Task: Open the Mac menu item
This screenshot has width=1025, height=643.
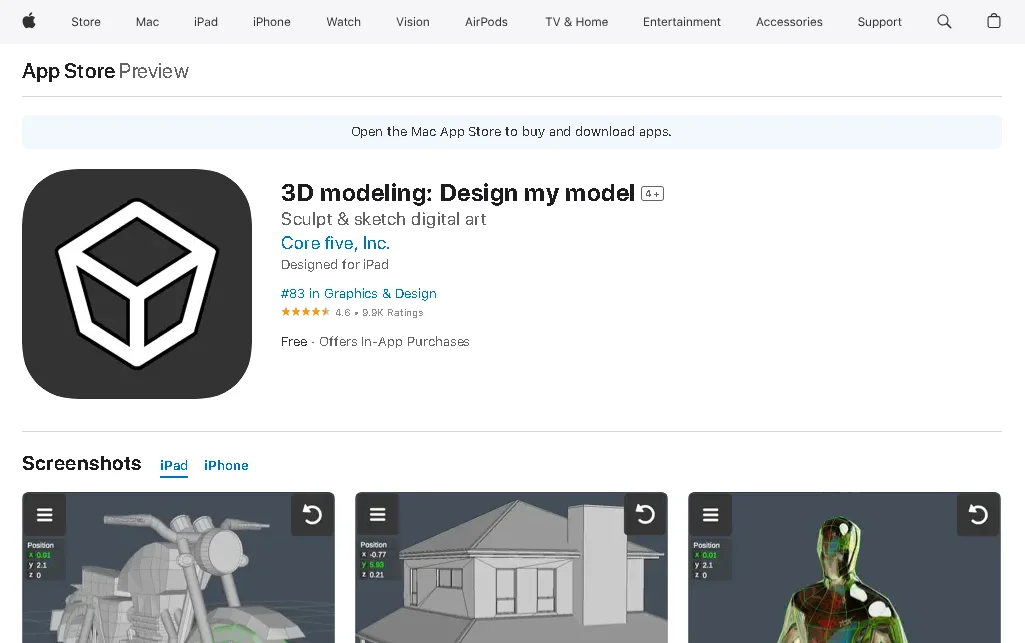Action: pos(147,21)
